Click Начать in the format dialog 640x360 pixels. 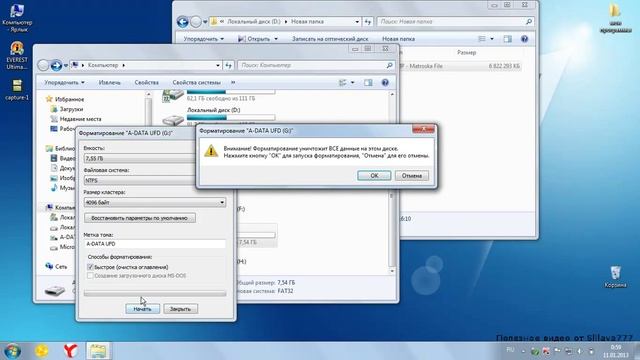tap(142, 309)
